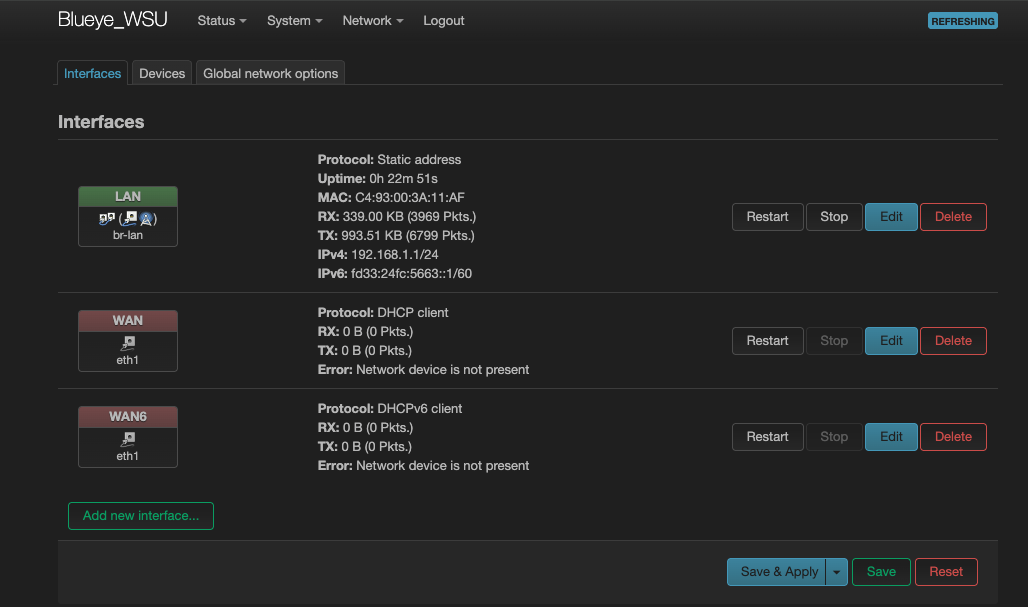
Task: Expand the Save & Apply arrow dropdown
Action: [837, 572]
